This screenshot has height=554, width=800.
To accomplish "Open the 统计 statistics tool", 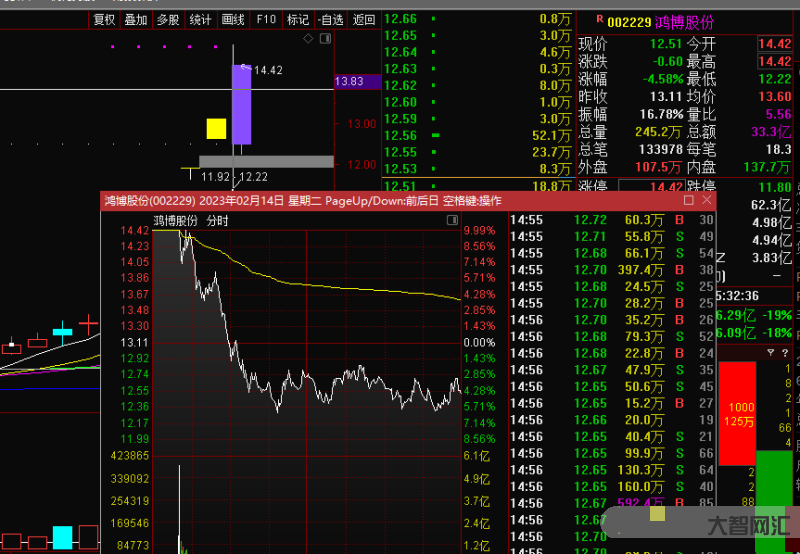I will point(200,19).
